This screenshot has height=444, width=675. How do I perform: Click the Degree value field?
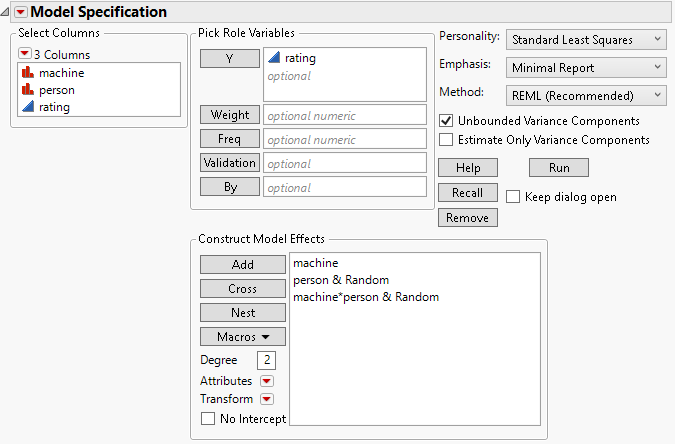(267, 360)
